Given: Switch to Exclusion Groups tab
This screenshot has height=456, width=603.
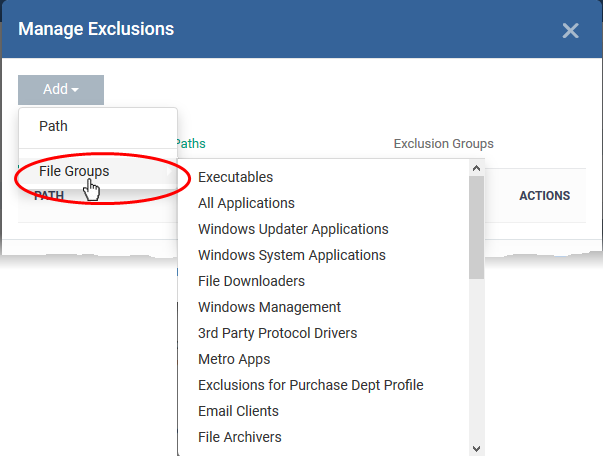Looking at the screenshot, I should coord(443,144).
